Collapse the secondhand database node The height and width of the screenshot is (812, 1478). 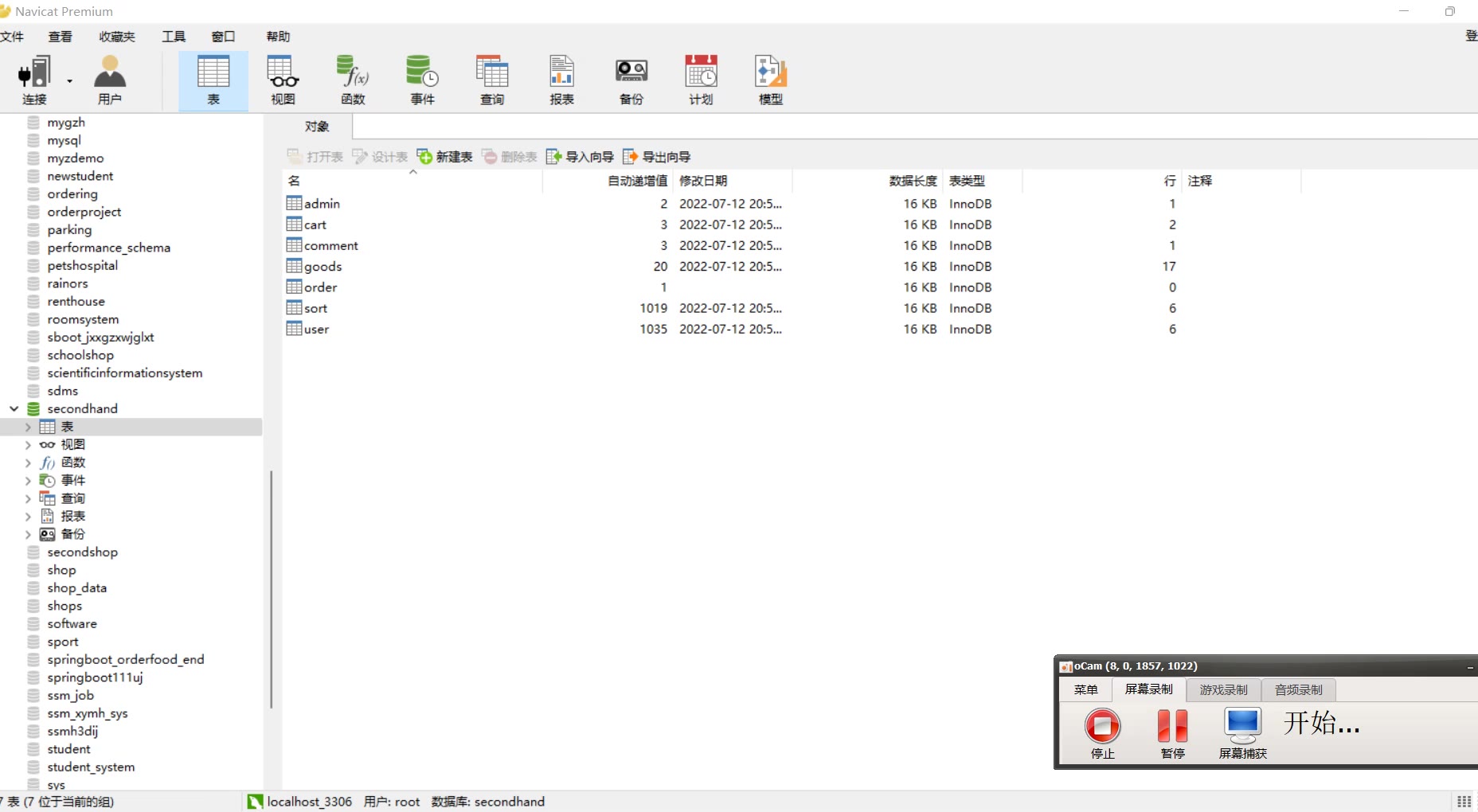(x=14, y=408)
